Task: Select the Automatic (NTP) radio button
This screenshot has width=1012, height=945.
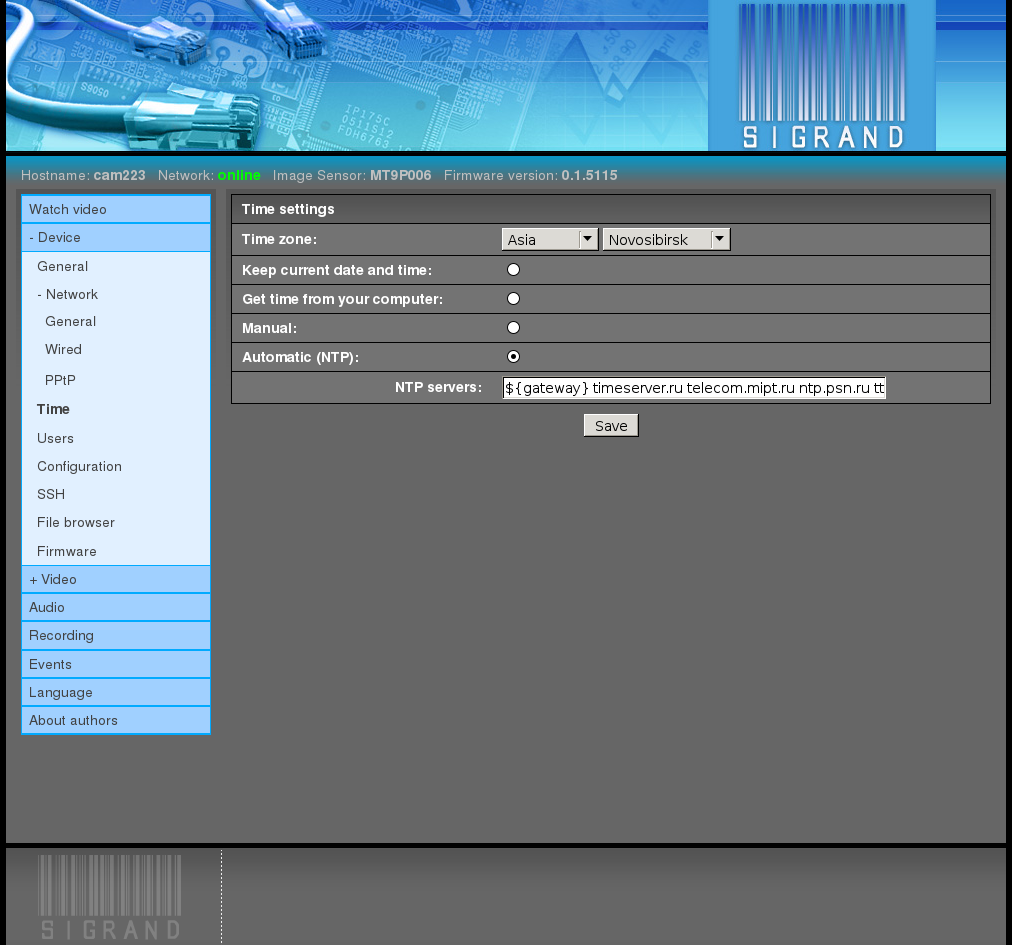Action: point(513,357)
